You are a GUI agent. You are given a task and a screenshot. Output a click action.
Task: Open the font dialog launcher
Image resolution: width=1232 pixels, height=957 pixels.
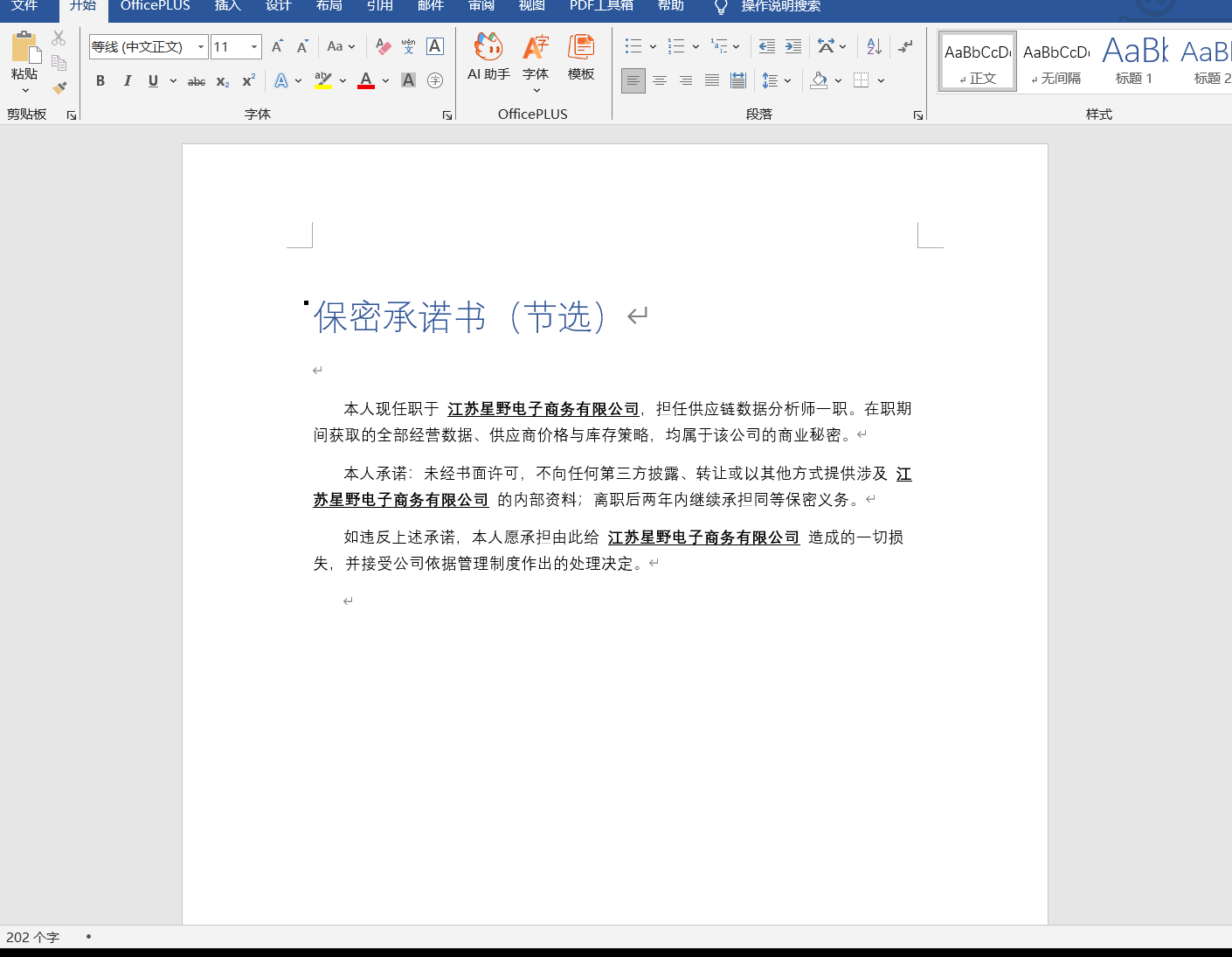[447, 115]
